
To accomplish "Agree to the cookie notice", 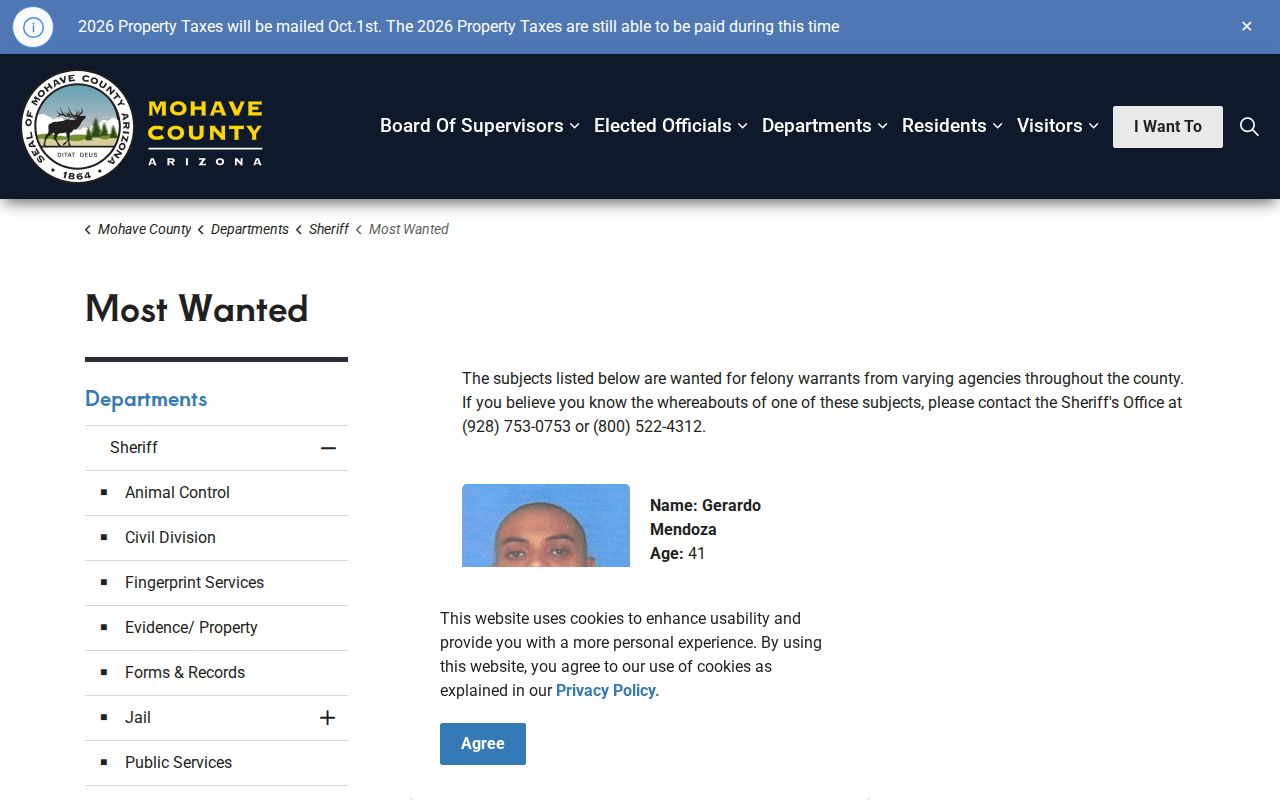I will click(483, 744).
